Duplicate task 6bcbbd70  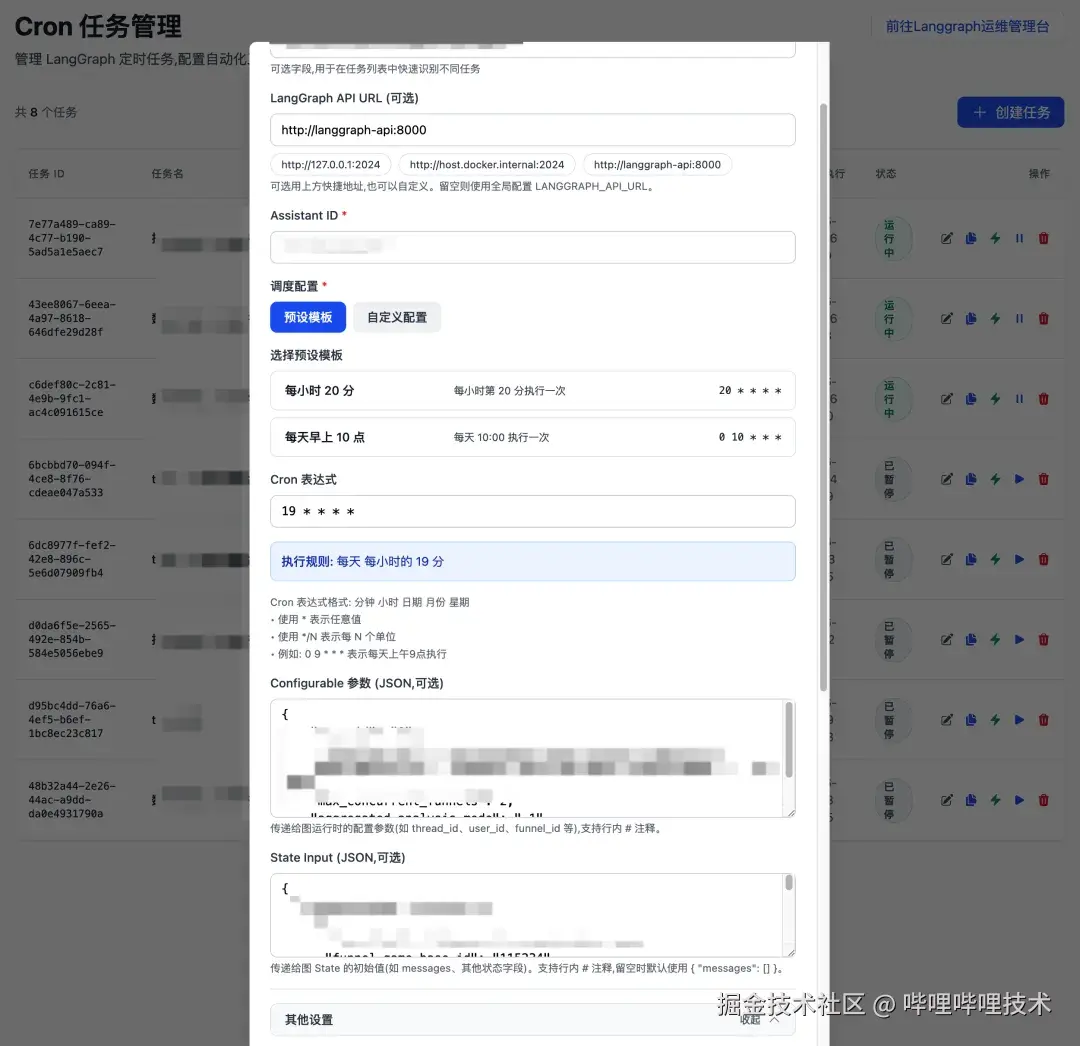coord(971,479)
